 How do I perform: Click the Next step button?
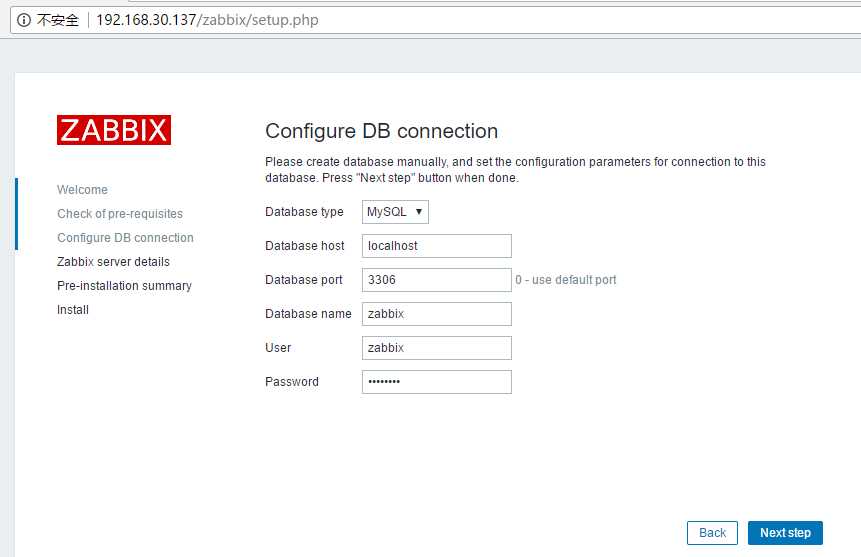point(785,533)
